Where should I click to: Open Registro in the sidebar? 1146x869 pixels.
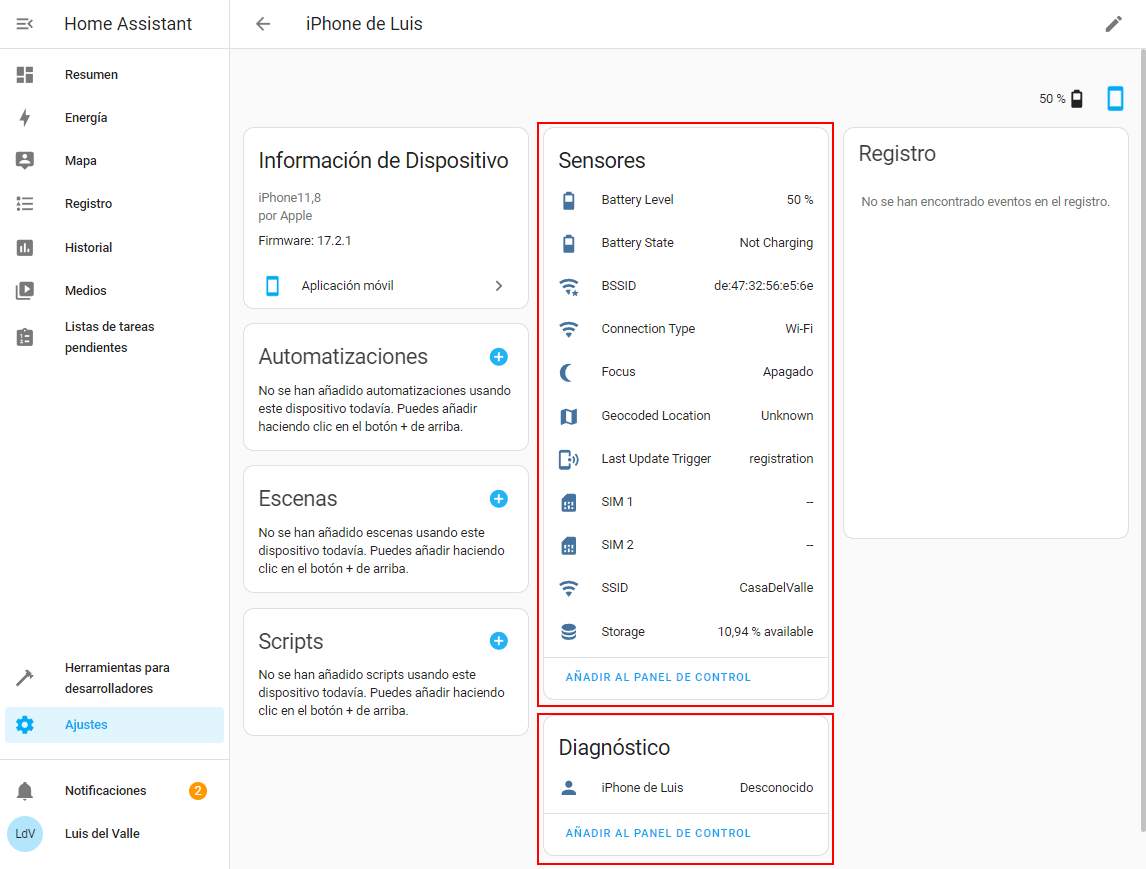click(x=114, y=204)
